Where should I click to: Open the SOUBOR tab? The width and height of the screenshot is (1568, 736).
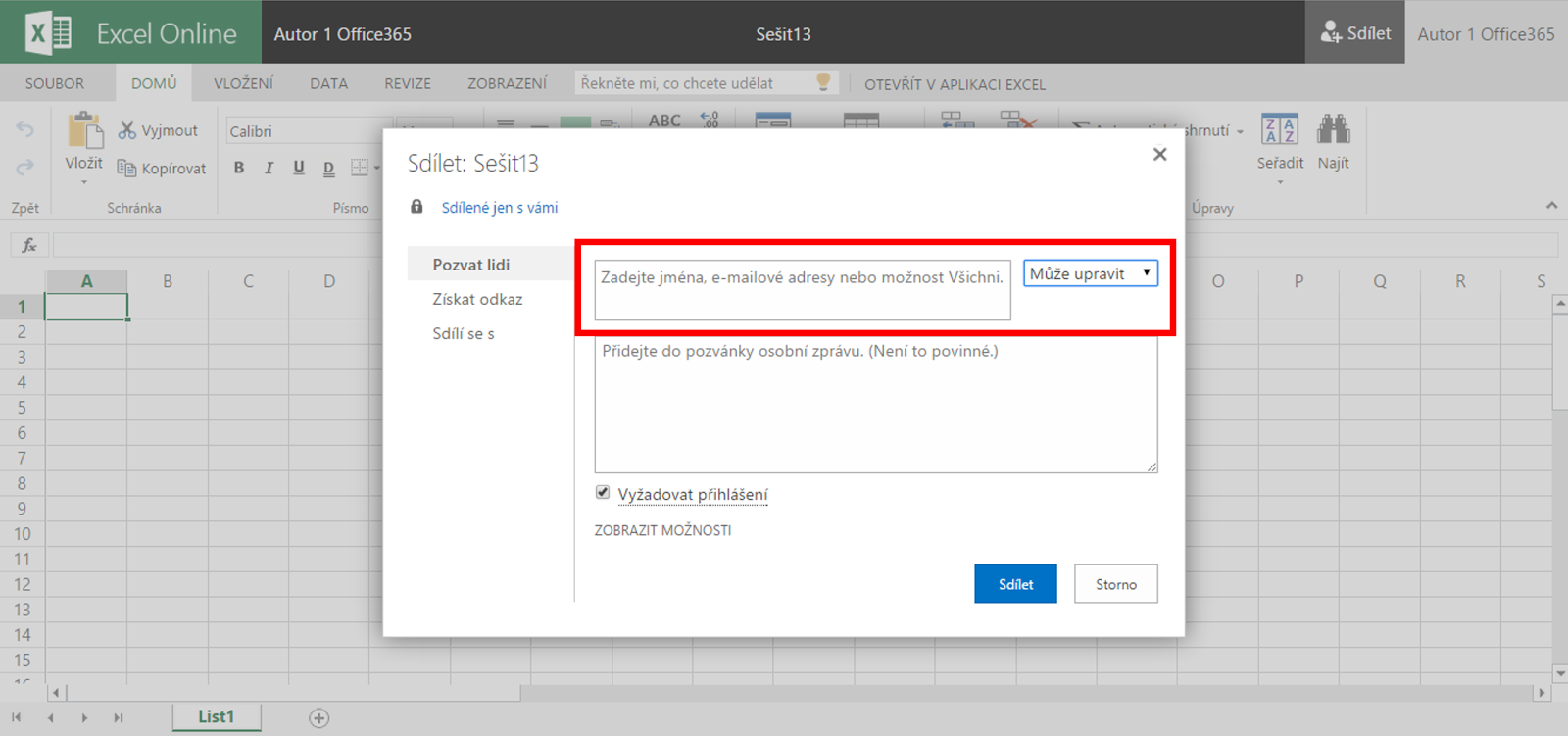55,83
